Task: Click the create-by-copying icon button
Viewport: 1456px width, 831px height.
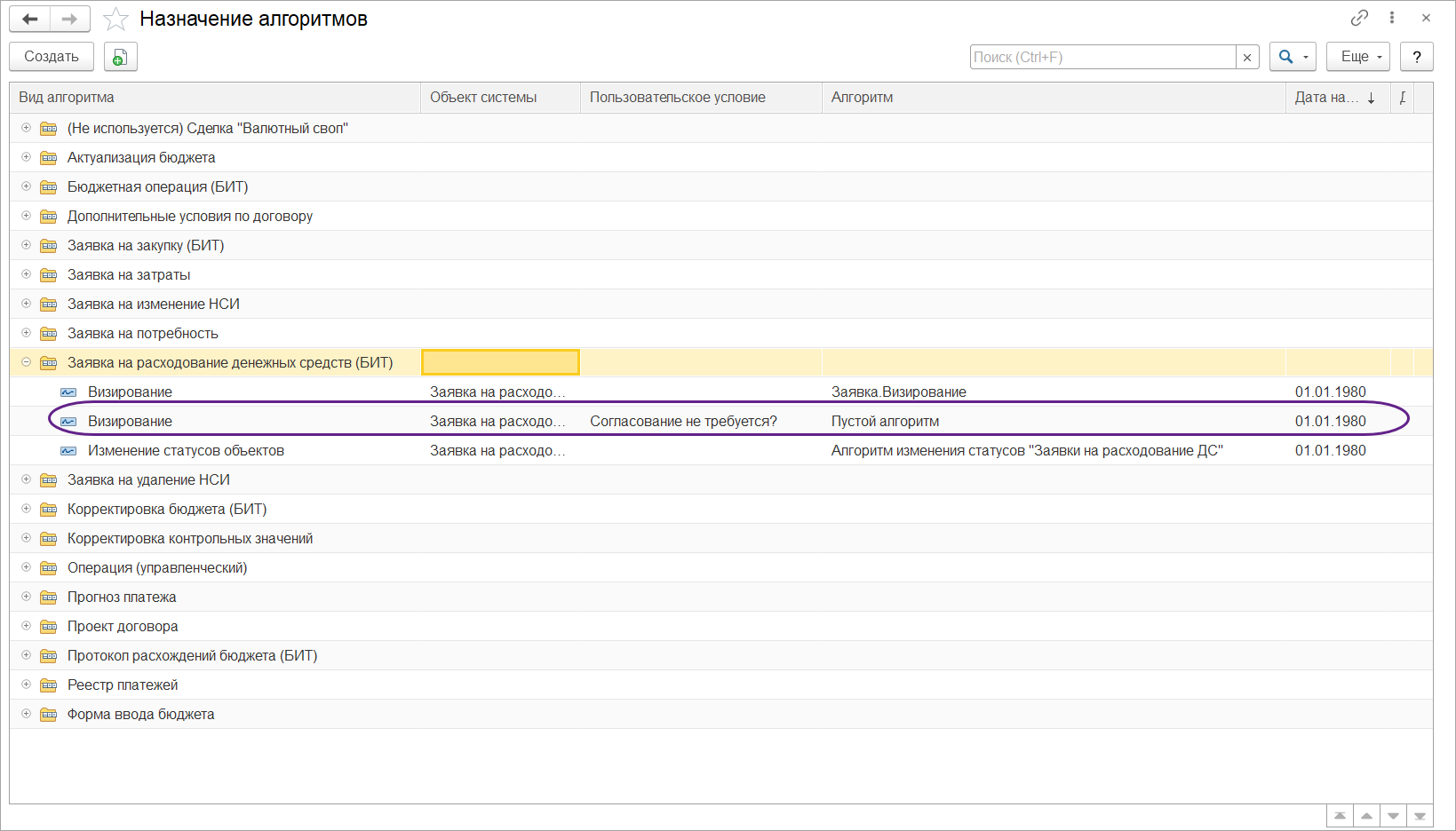Action: [x=120, y=57]
